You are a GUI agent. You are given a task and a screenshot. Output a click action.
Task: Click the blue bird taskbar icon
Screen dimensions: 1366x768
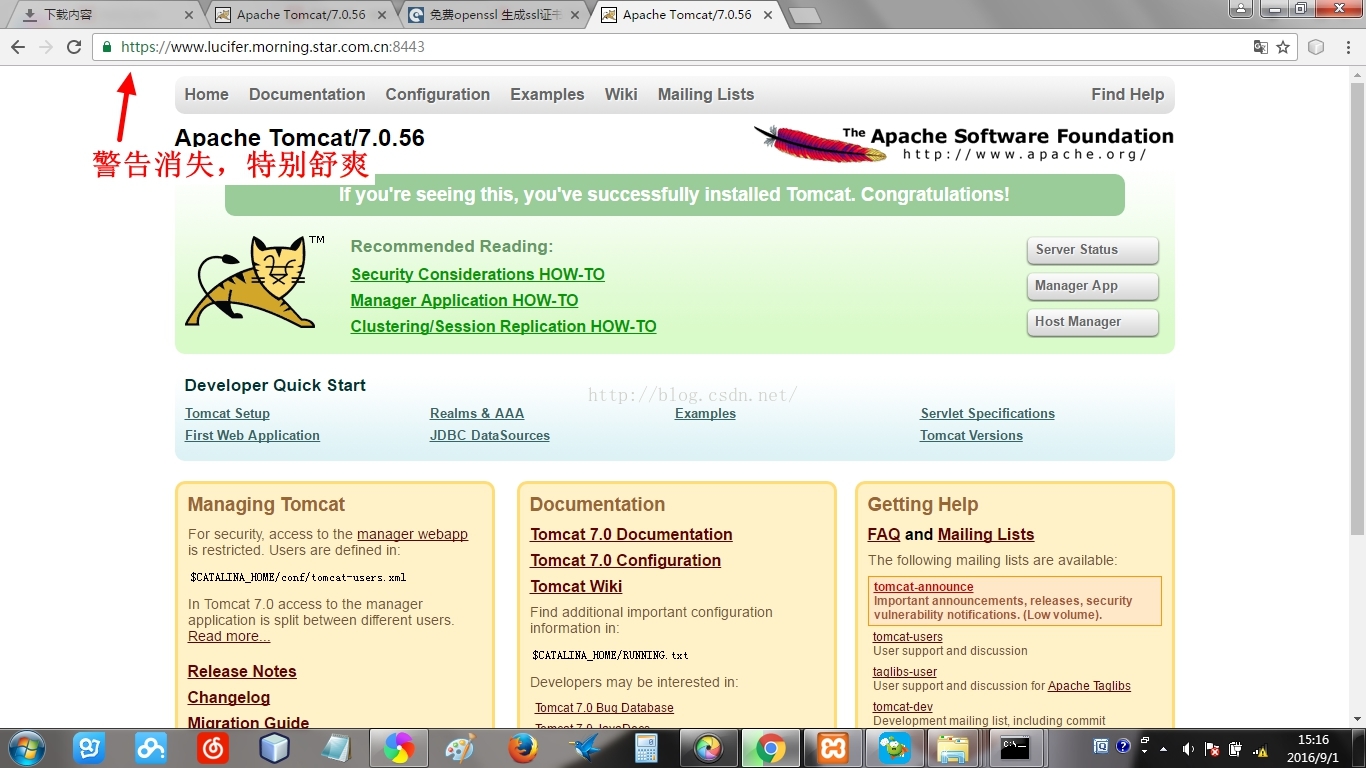point(584,748)
